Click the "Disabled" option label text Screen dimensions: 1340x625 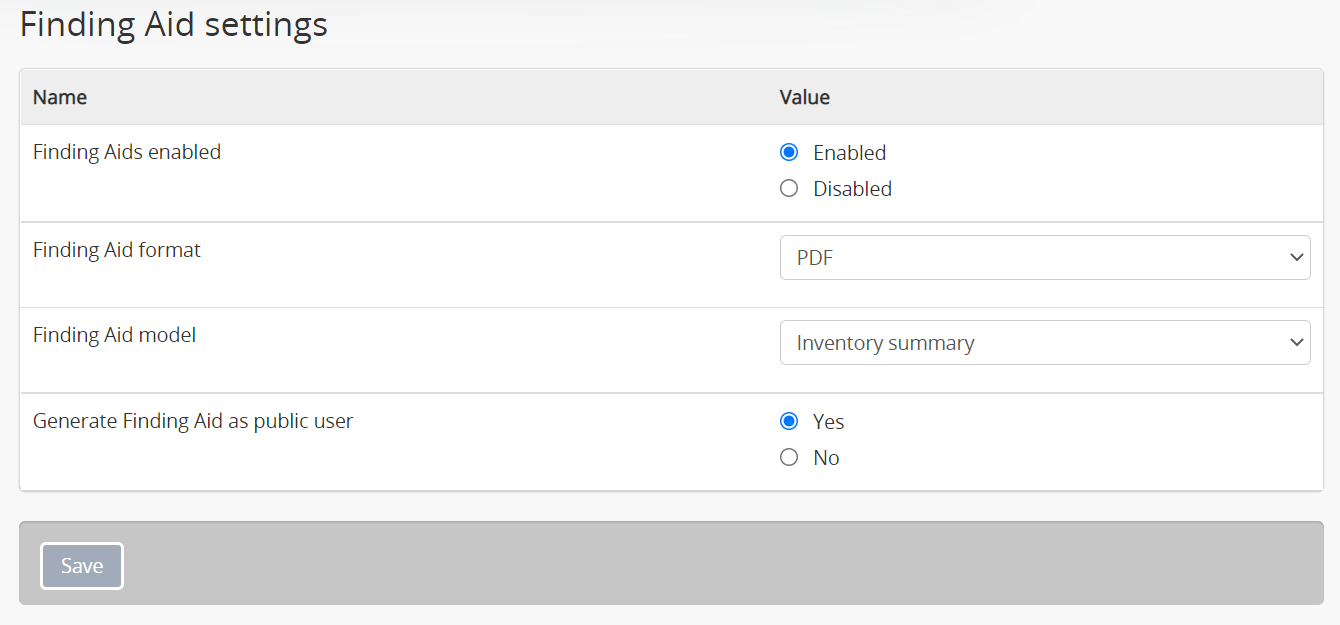click(x=852, y=189)
